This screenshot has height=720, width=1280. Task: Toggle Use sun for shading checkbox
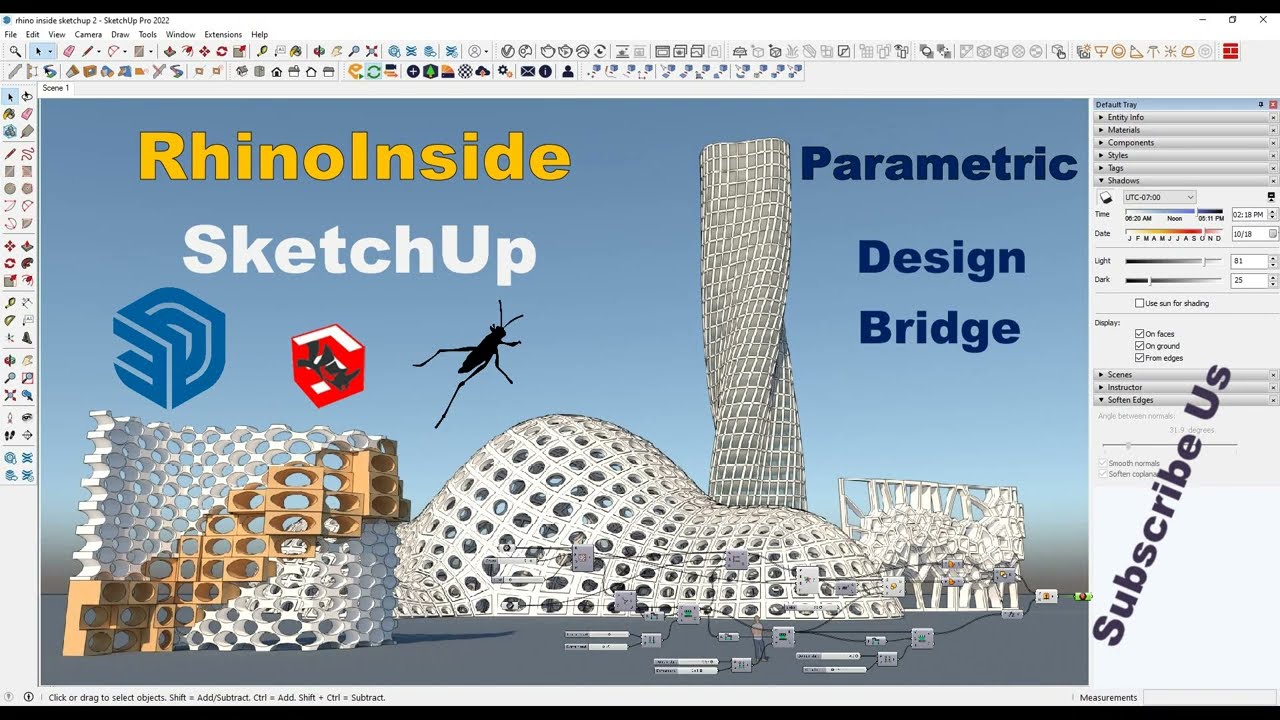[x=1140, y=303]
